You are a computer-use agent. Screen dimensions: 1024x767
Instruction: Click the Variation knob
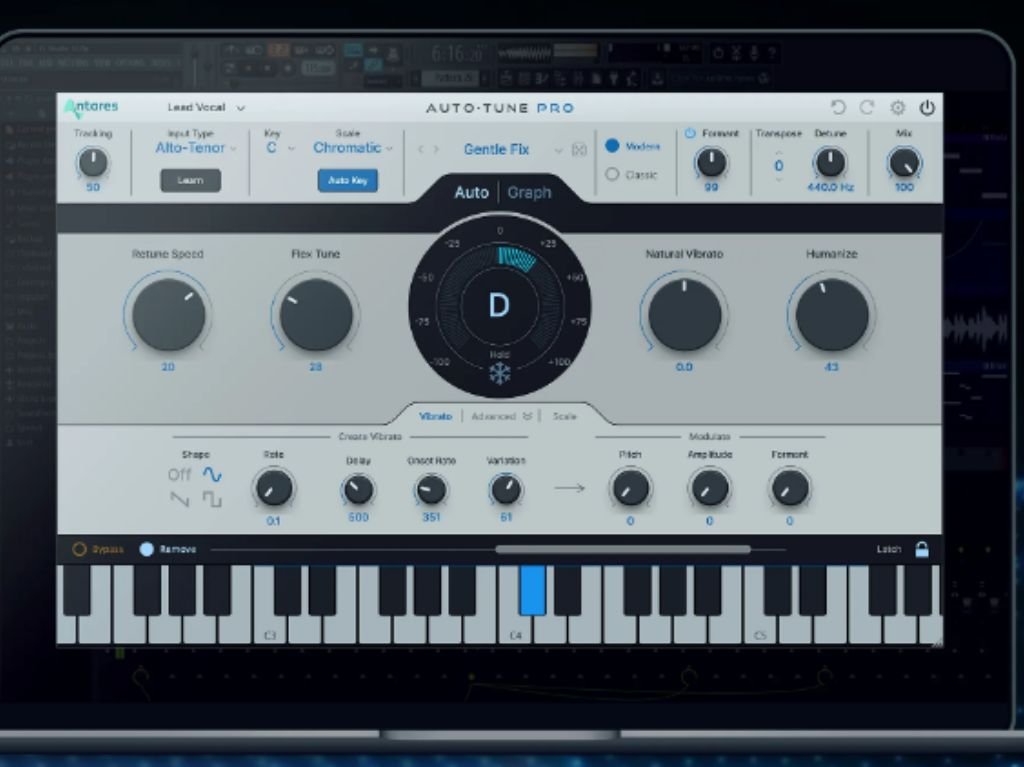coord(505,490)
